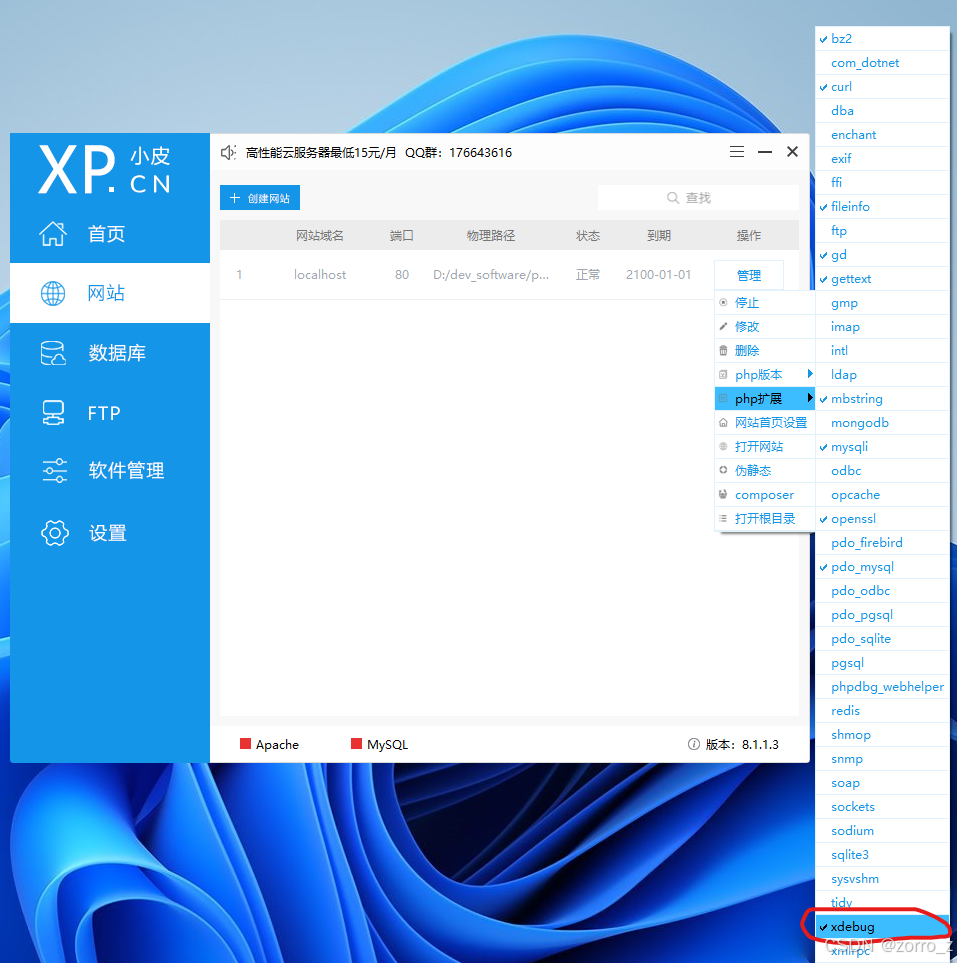Enable the sodium extension
Screen dimensions: 957x963
pyautogui.click(x=882, y=831)
